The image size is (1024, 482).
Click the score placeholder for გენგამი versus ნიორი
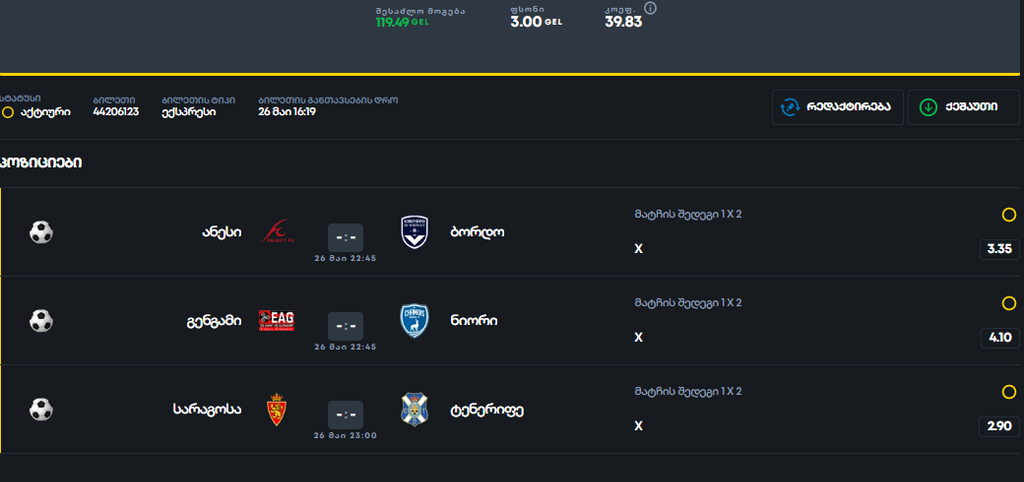click(x=345, y=326)
